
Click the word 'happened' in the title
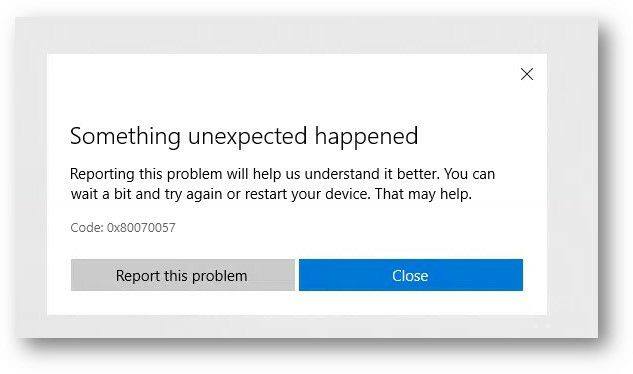[366, 137]
